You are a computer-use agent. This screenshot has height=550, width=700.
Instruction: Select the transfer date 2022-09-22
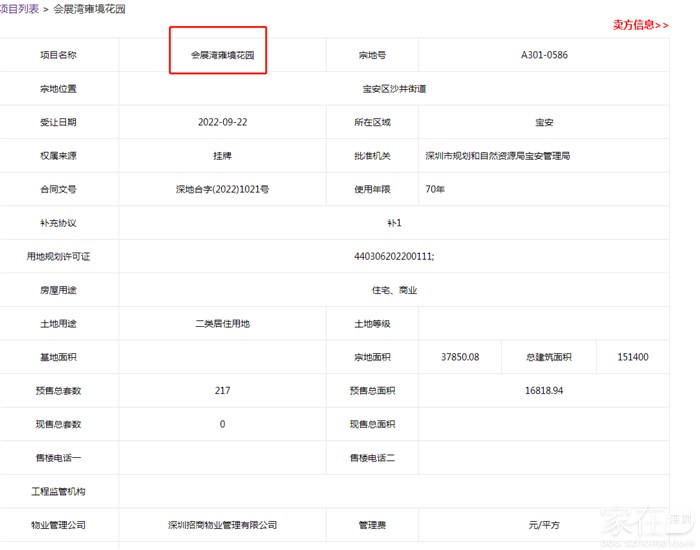222,122
